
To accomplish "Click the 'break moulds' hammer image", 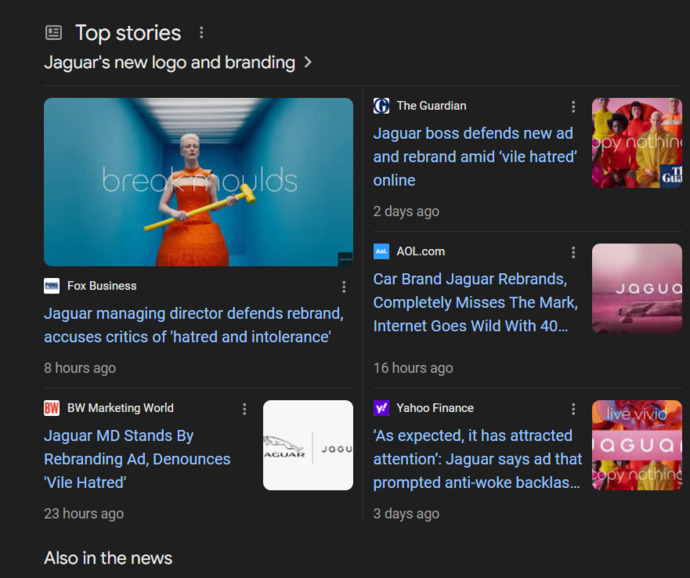I will click(198, 182).
